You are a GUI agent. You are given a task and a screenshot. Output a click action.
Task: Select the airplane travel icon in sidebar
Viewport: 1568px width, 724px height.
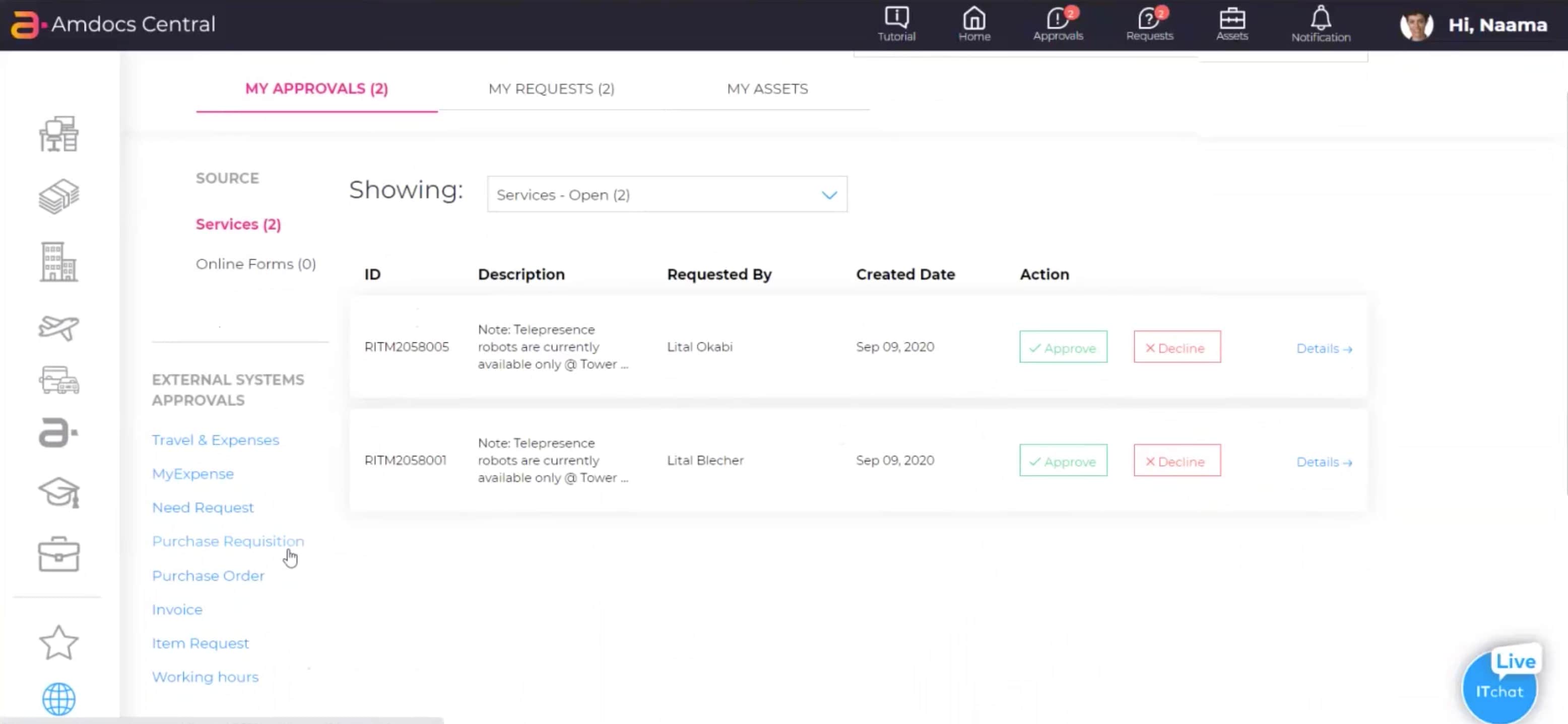click(x=59, y=328)
